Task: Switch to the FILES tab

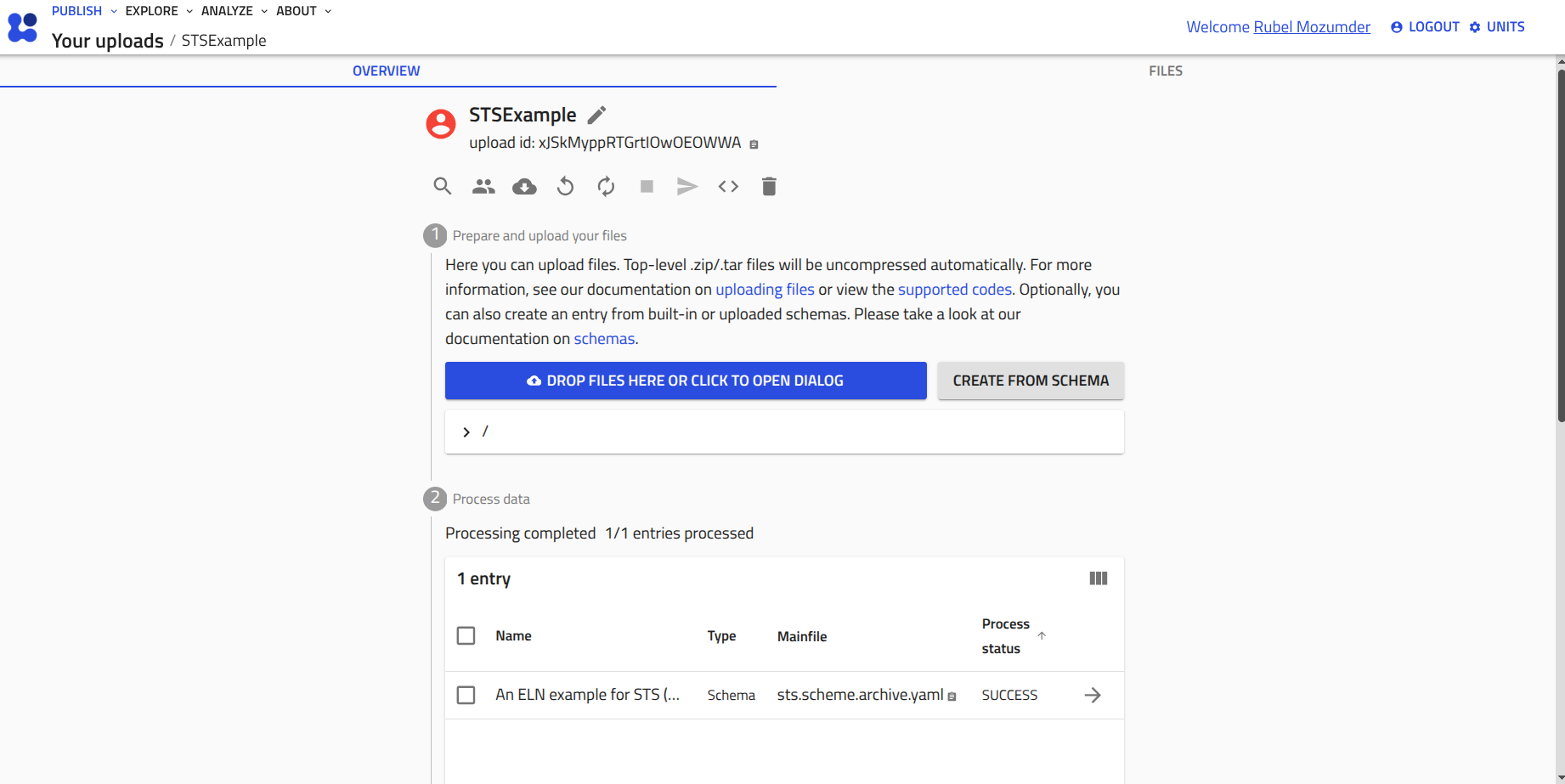Action: [x=1165, y=71]
